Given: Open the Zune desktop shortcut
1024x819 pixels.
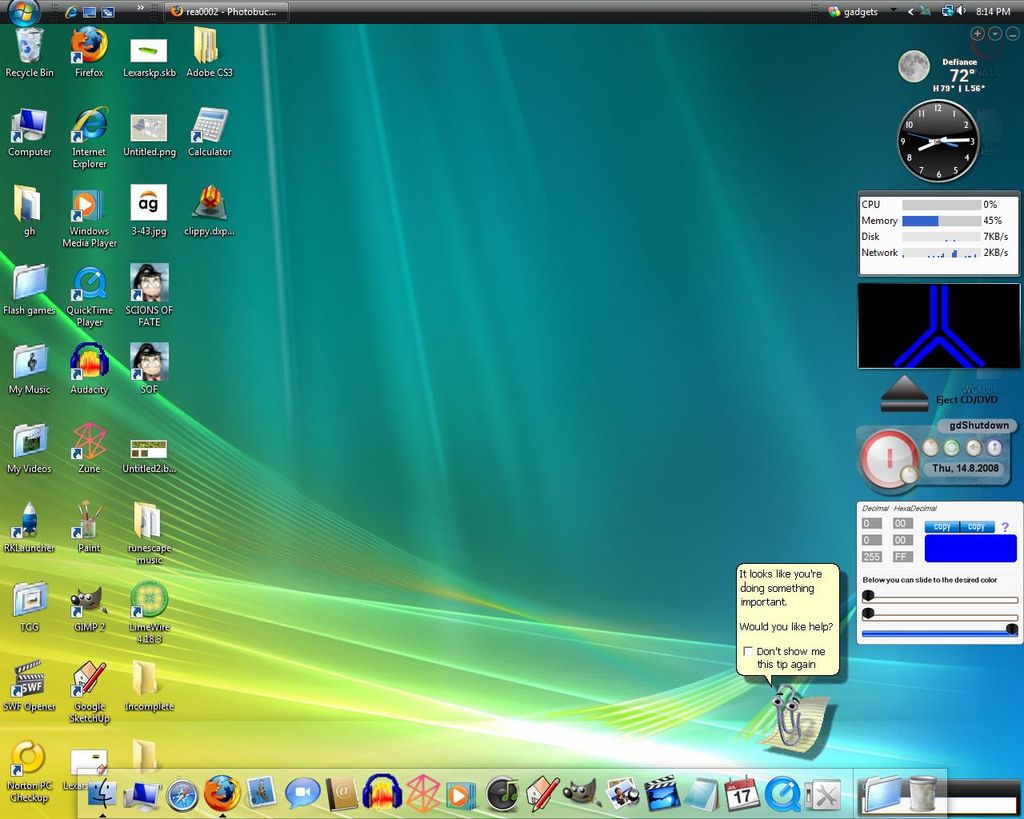Looking at the screenshot, I should point(89,449).
